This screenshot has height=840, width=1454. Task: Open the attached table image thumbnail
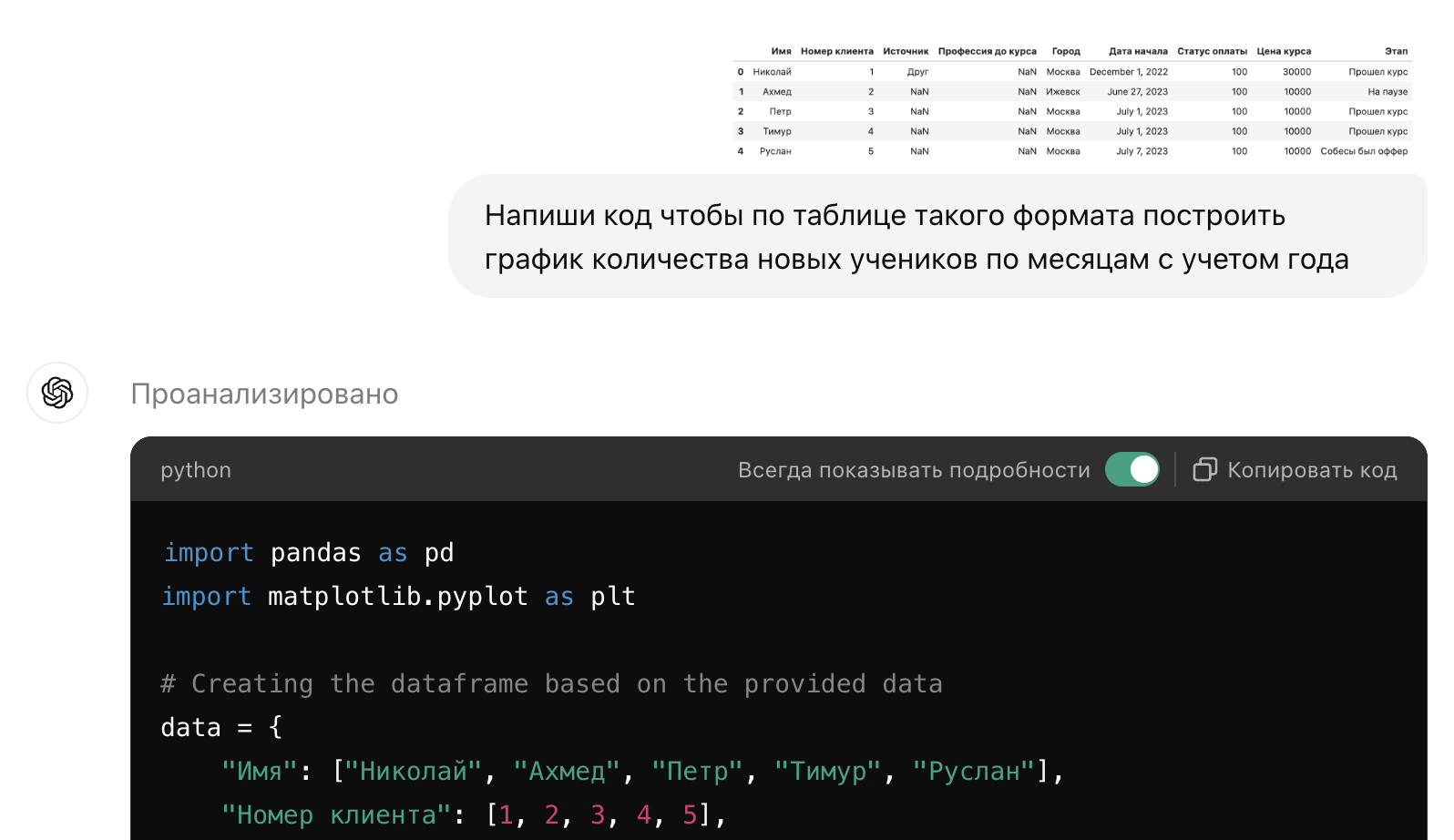pos(1073,101)
